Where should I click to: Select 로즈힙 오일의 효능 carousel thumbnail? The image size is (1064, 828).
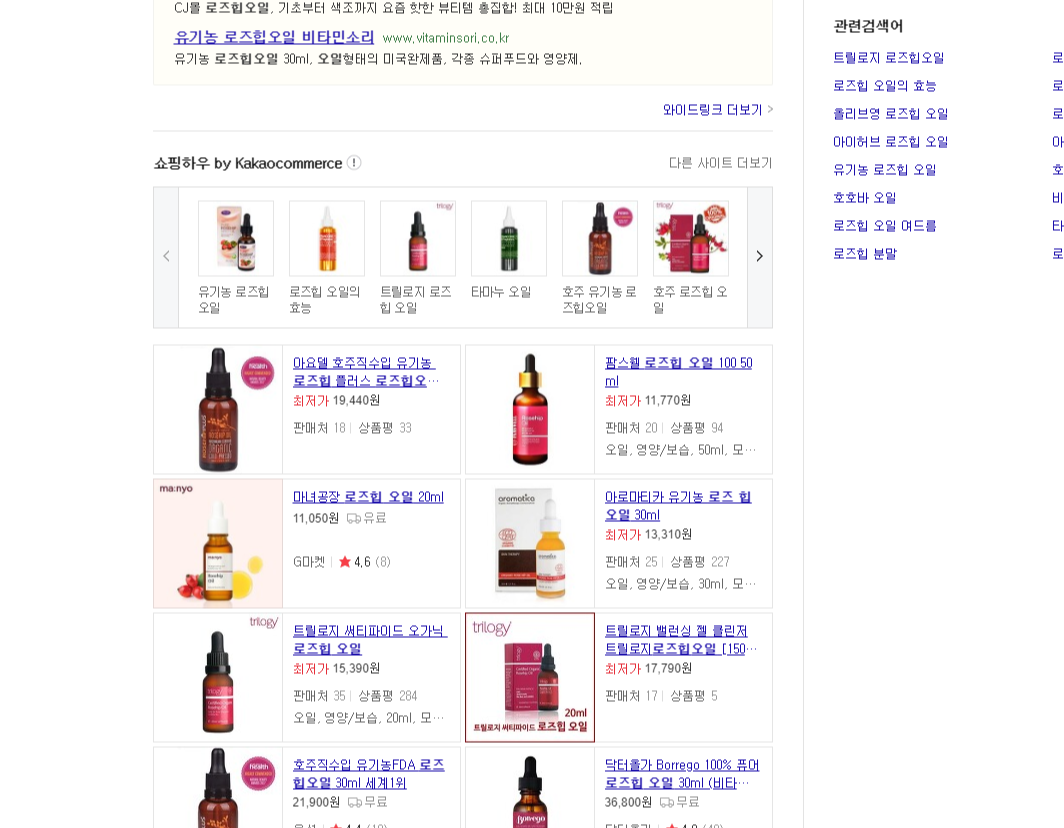327,238
